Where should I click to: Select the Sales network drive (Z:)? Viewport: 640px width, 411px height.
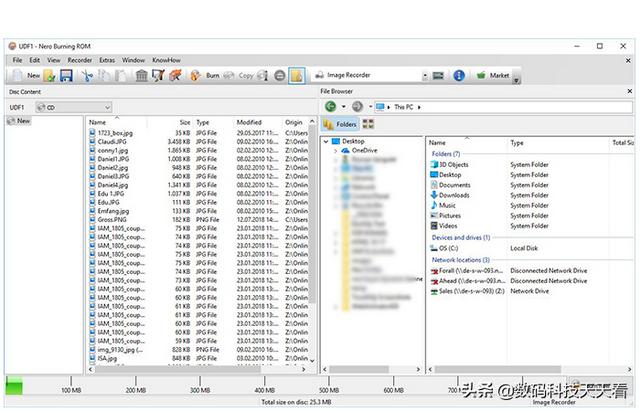467,291
